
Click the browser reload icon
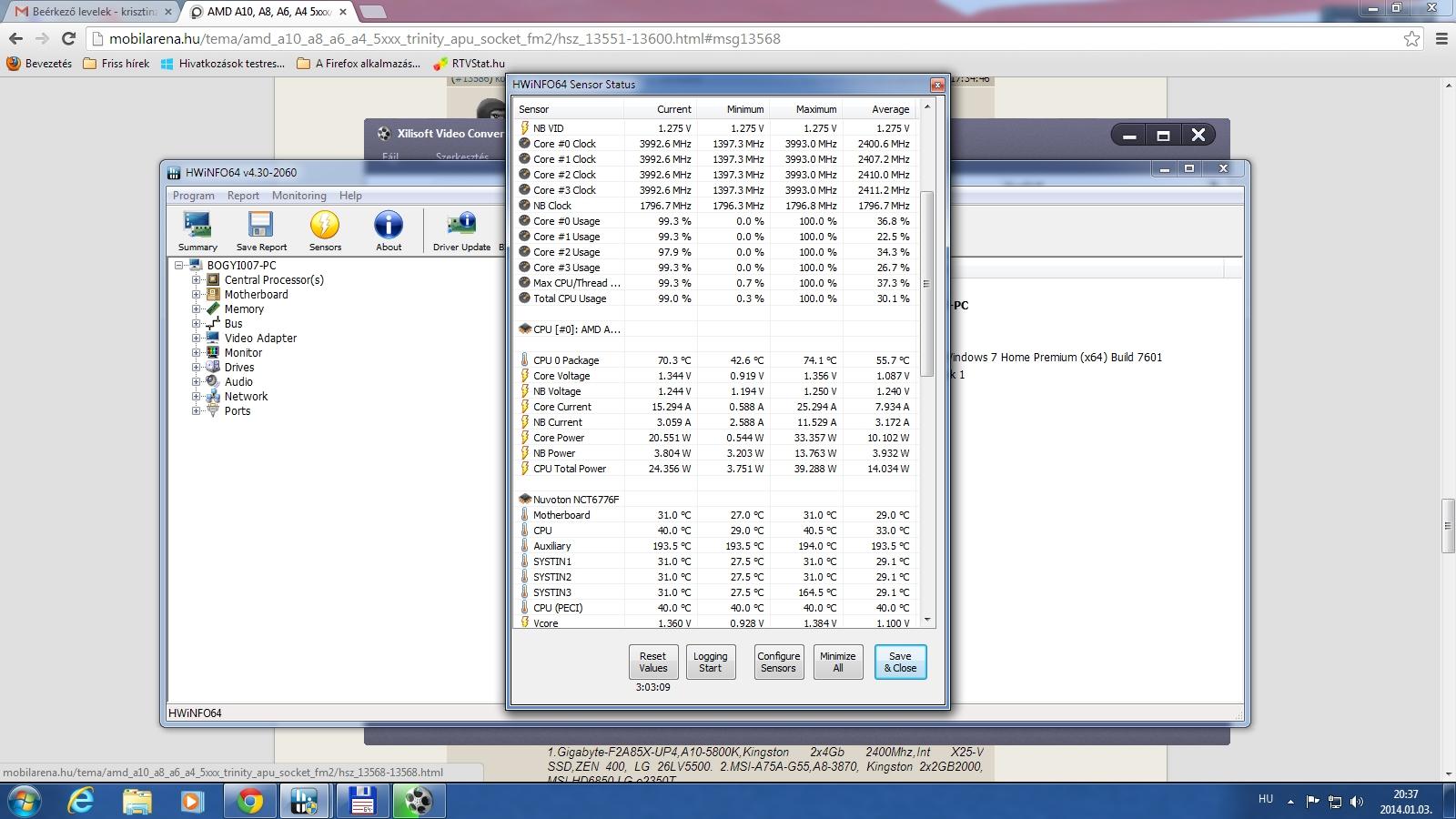[x=68, y=39]
